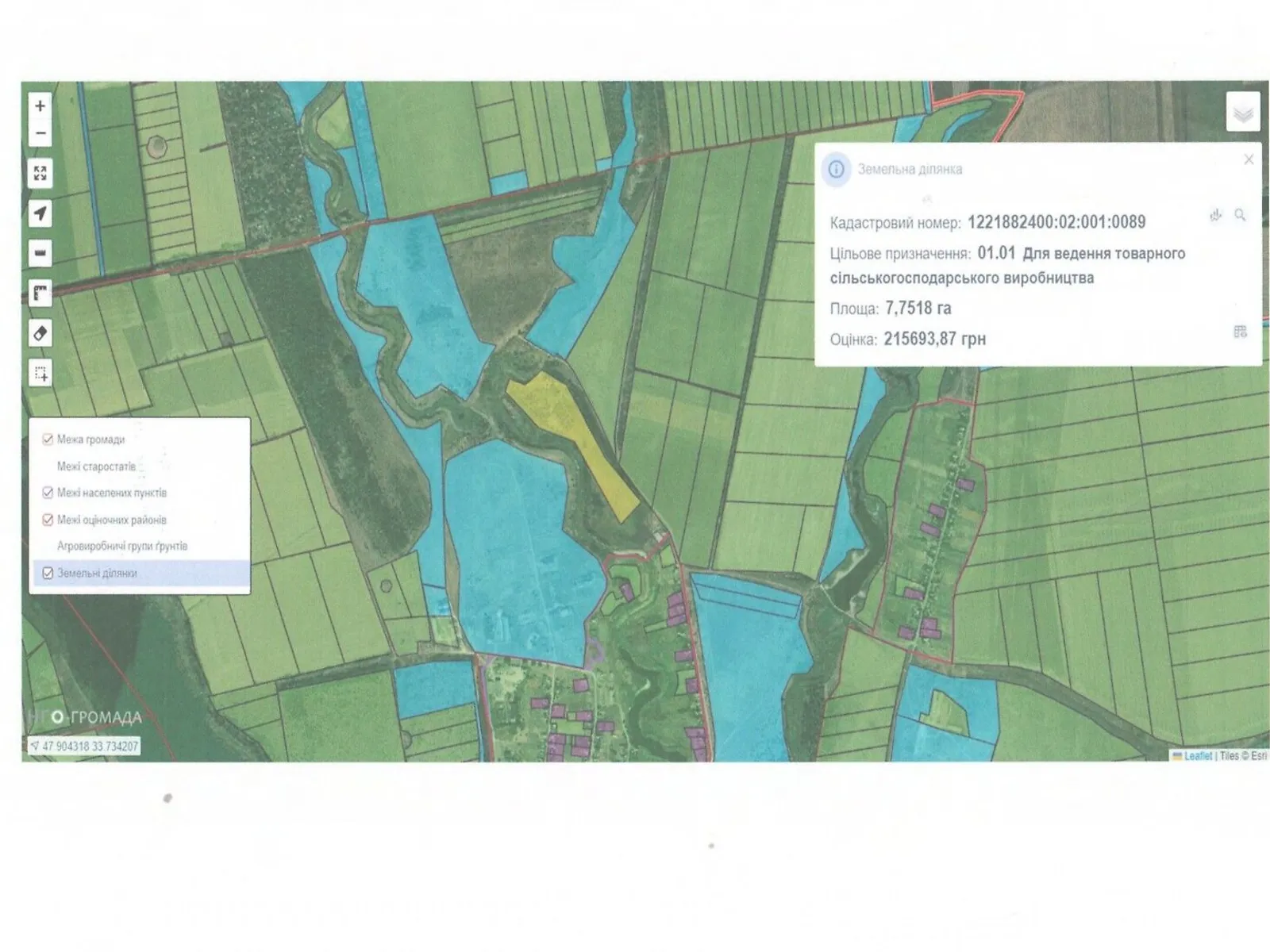
Task: Select Межі старостатів layer entry
Action: pos(96,466)
